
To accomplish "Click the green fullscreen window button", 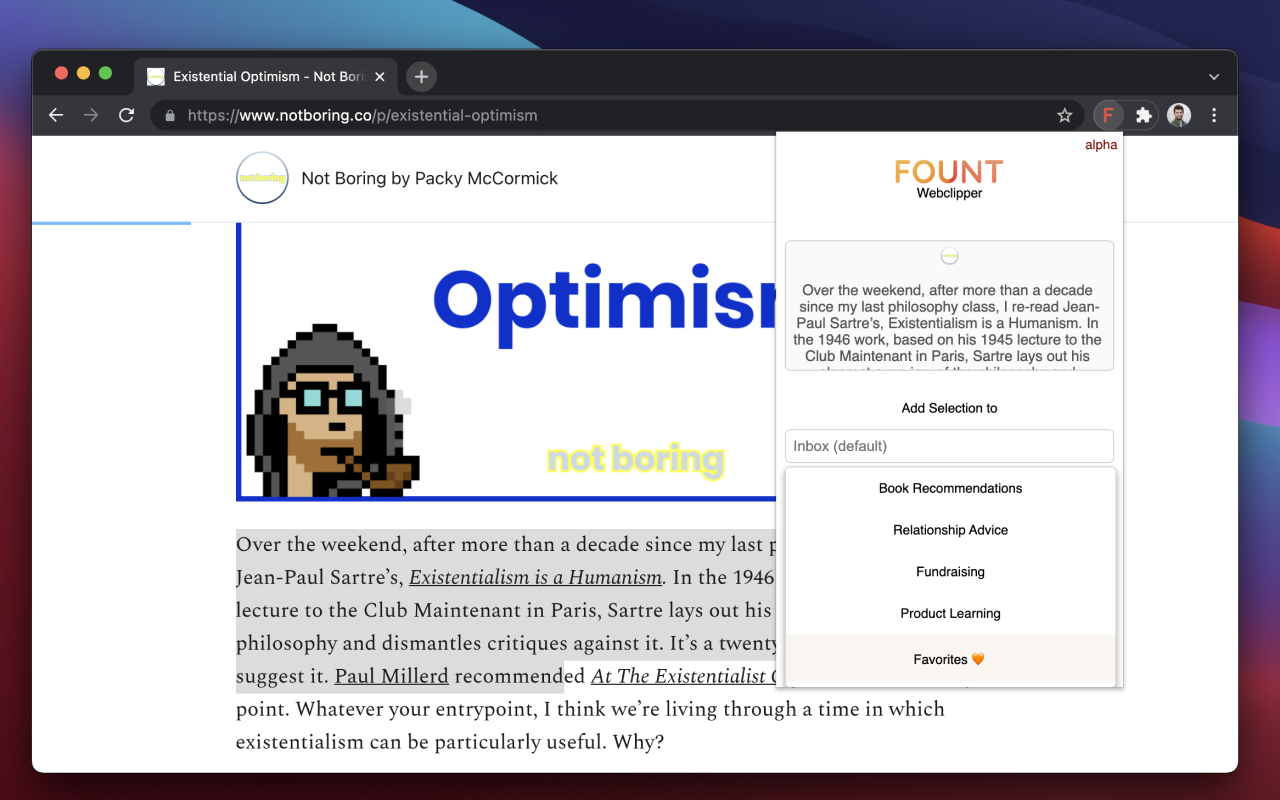I will pyautogui.click(x=105, y=73).
